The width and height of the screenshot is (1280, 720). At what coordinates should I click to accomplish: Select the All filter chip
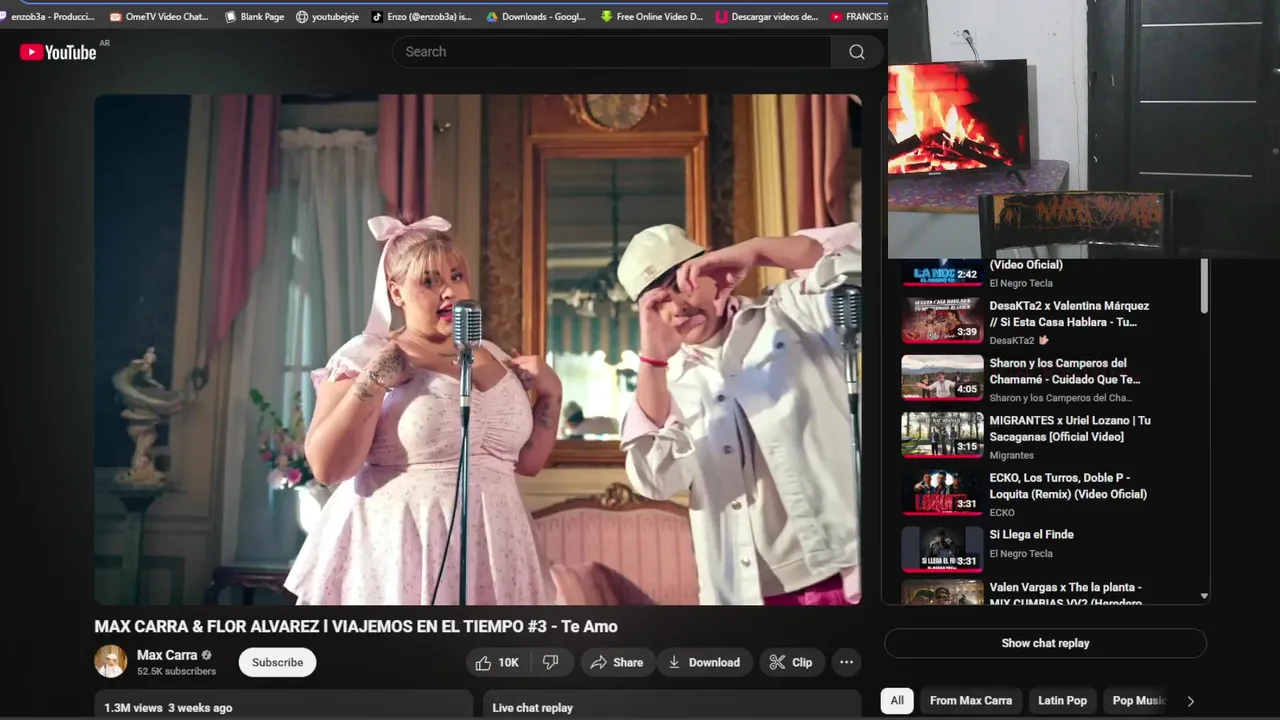(x=897, y=700)
